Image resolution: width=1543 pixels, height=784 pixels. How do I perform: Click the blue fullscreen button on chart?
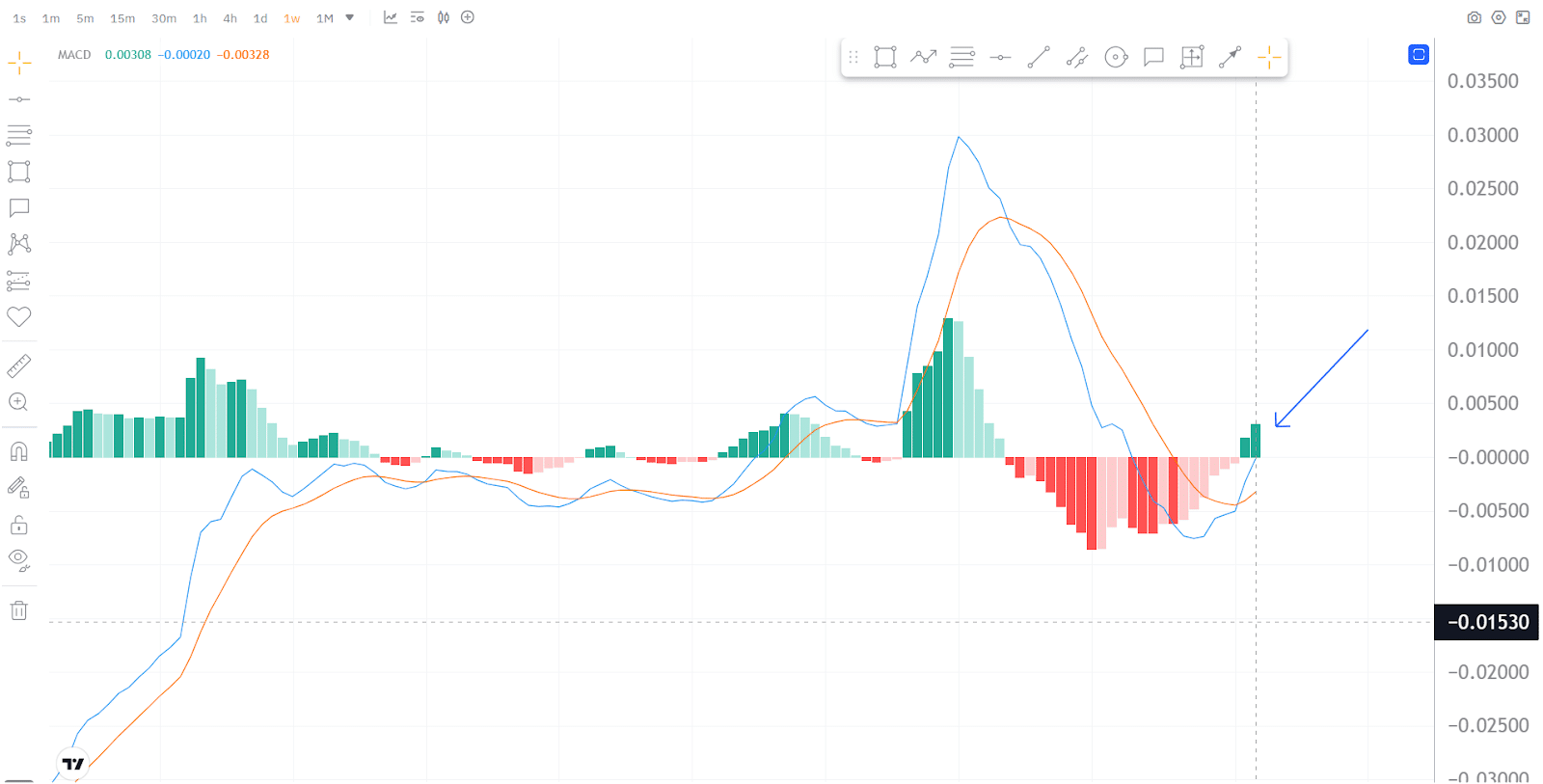(x=1419, y=55)
